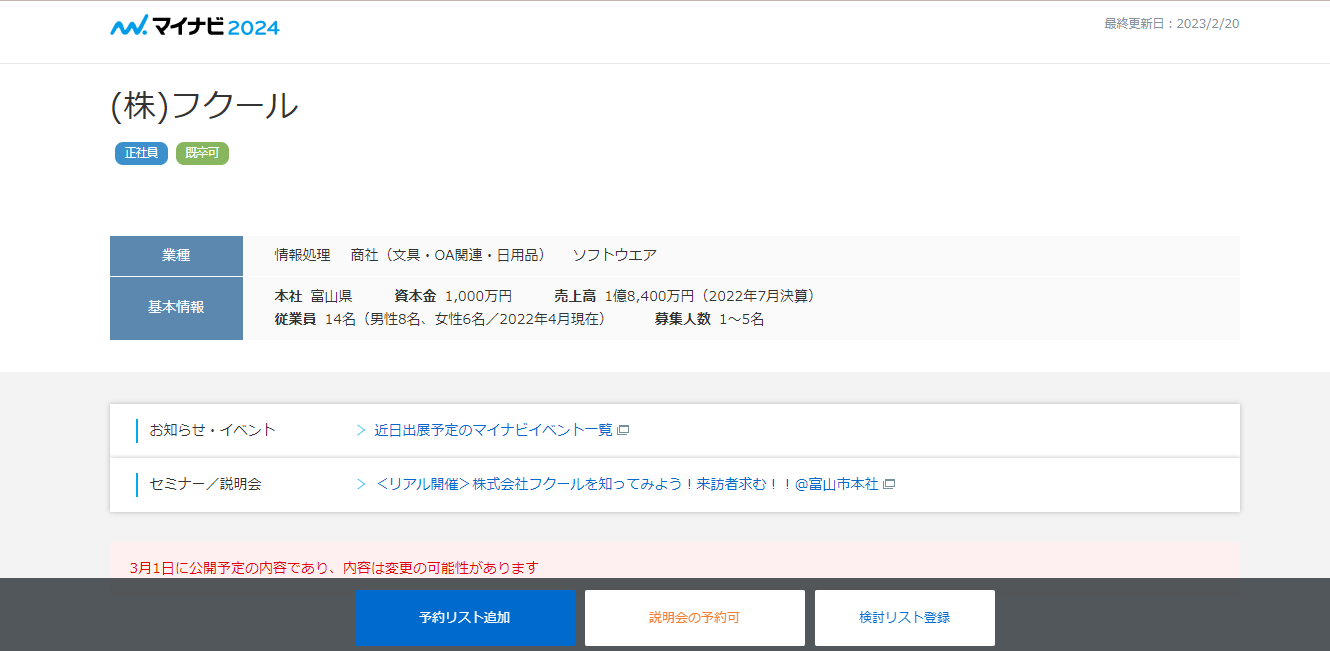Open 近日出展予定のマイナビイベント一覧 link
The height and width of the screenshot is (651, 1330).
[493, 430]
